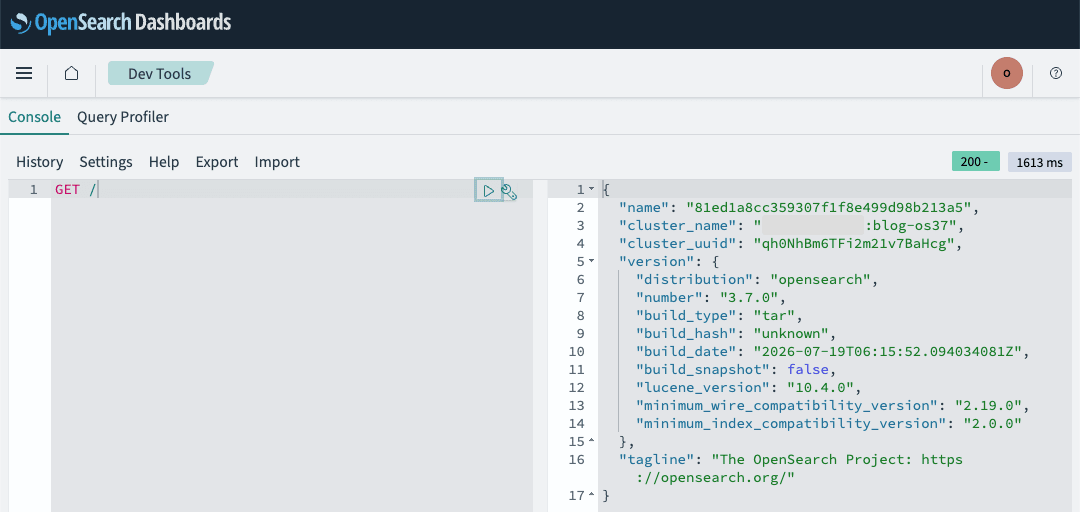Click the 200 status badge

(x=975, y=162)
